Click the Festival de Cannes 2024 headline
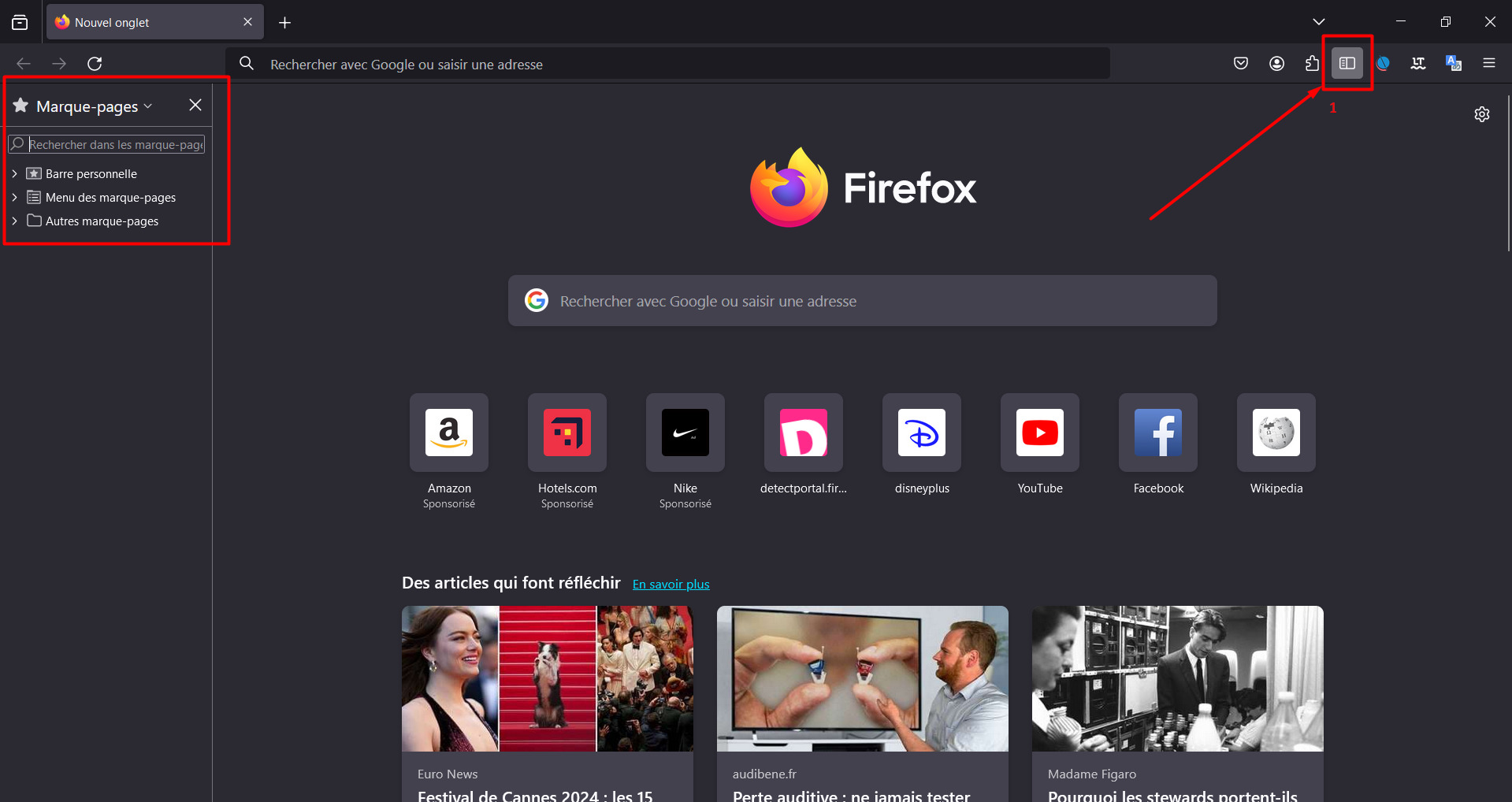Image resolution: width=1512 pixels, height=802 pixels. point(535,795)
